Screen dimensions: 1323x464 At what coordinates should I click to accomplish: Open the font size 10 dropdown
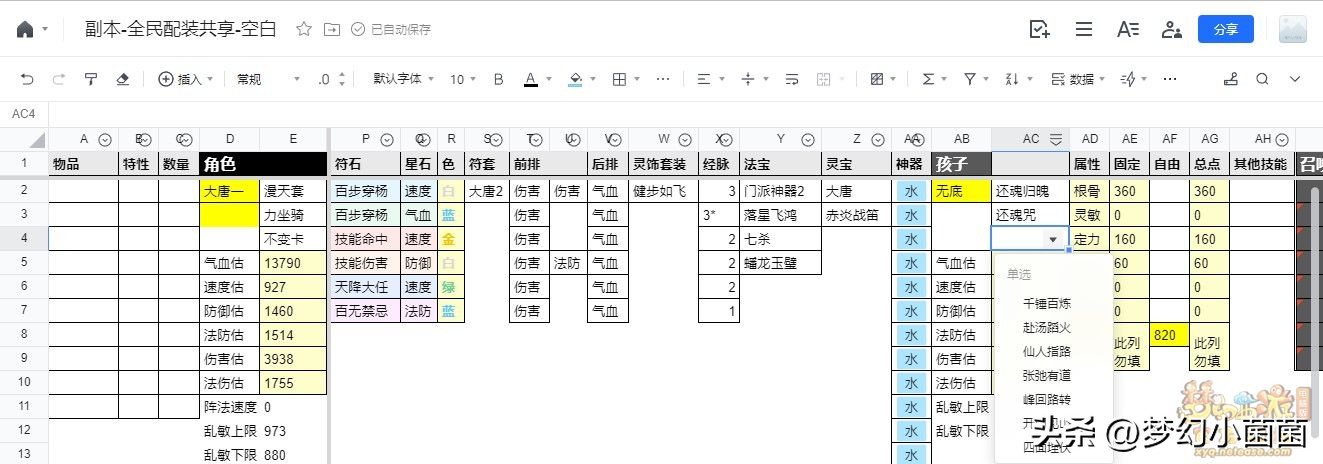pyautogui.click(x=462, y=79)
